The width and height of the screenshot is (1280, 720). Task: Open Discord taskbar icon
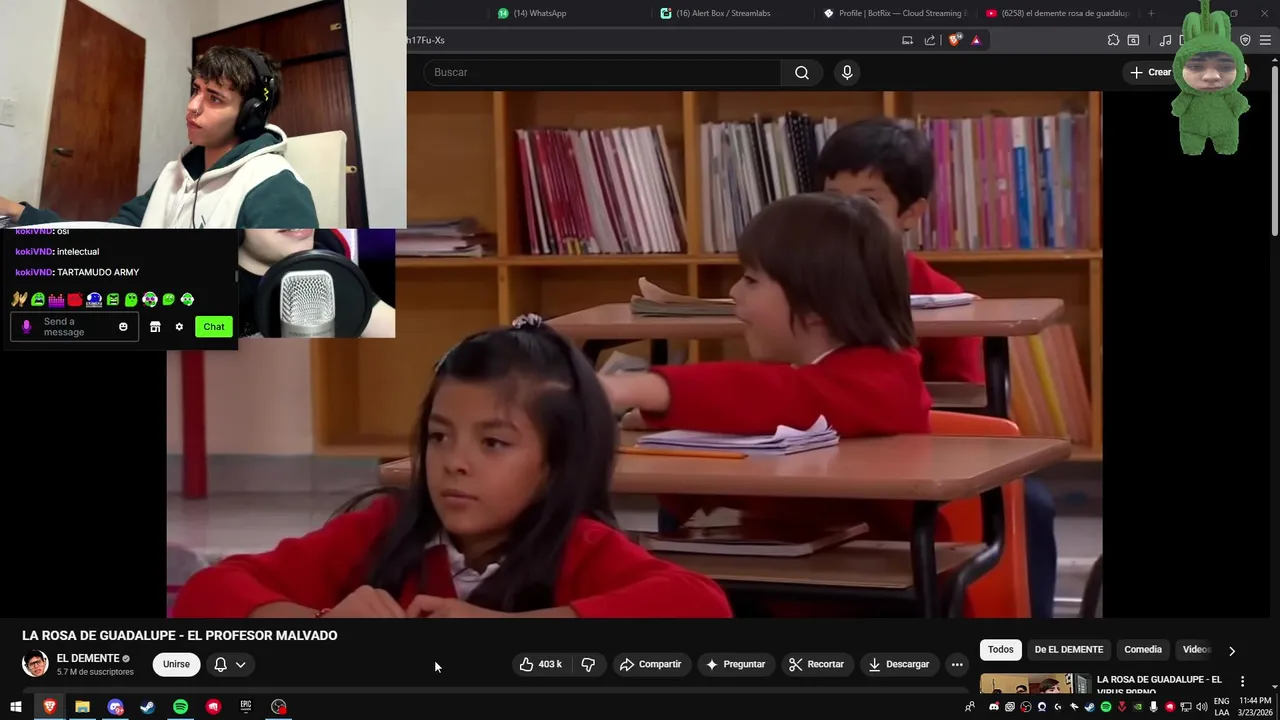(115, 707)
